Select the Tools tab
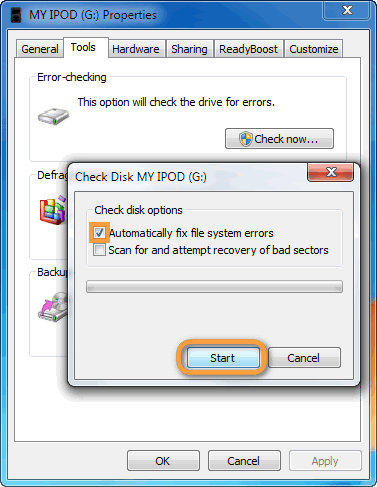Screen dimensions: 377x487 [83, 47]
